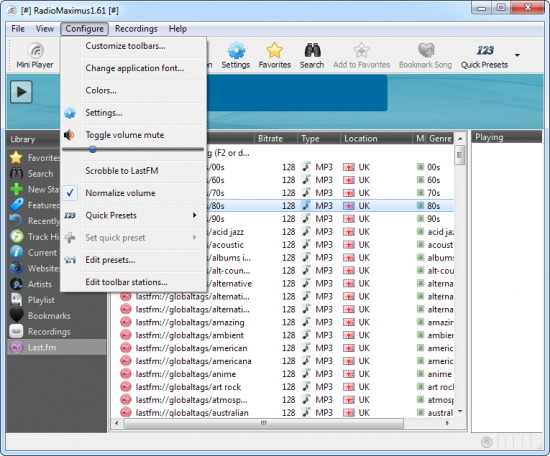Choose Settings... in Configure menu

[x=133, y=113]
